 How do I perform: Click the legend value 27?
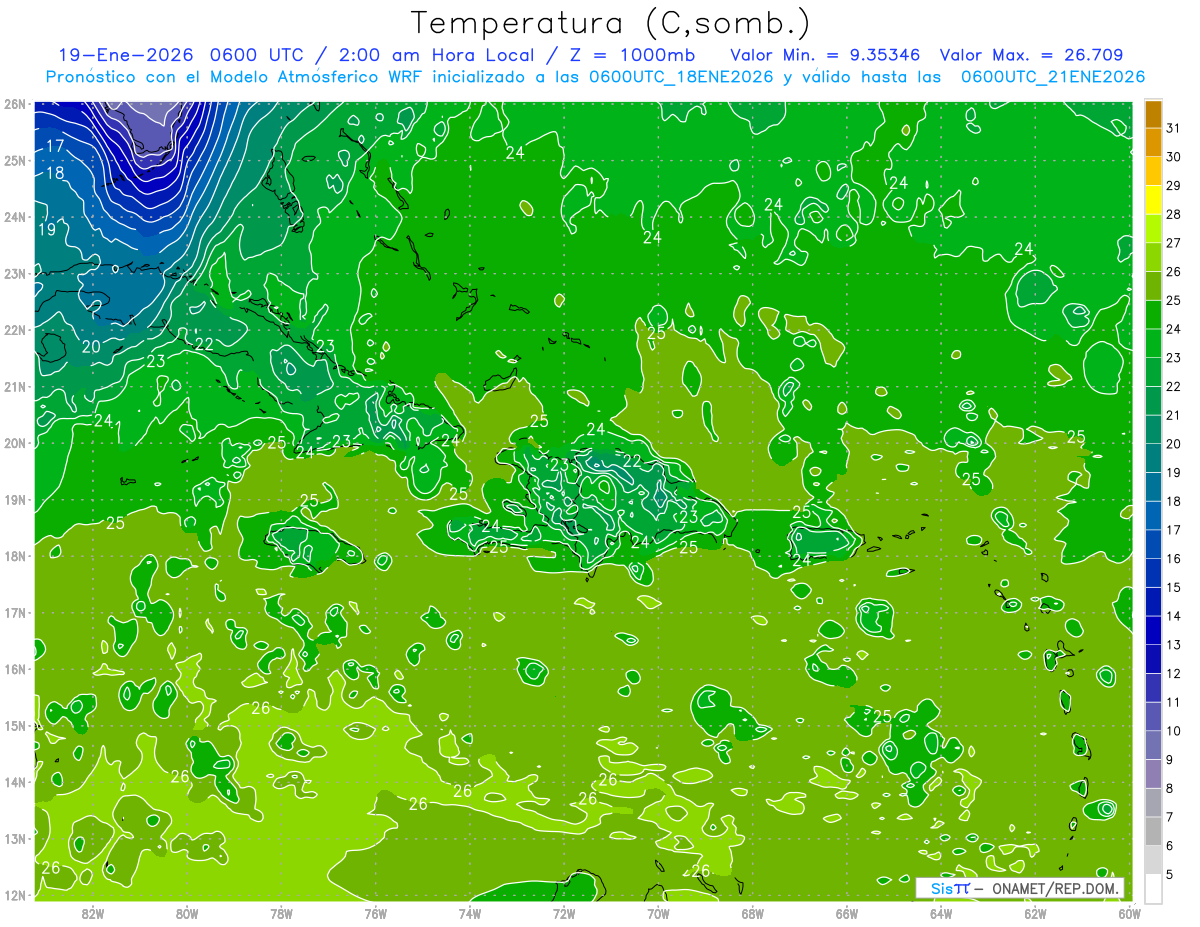[1174, 243]
